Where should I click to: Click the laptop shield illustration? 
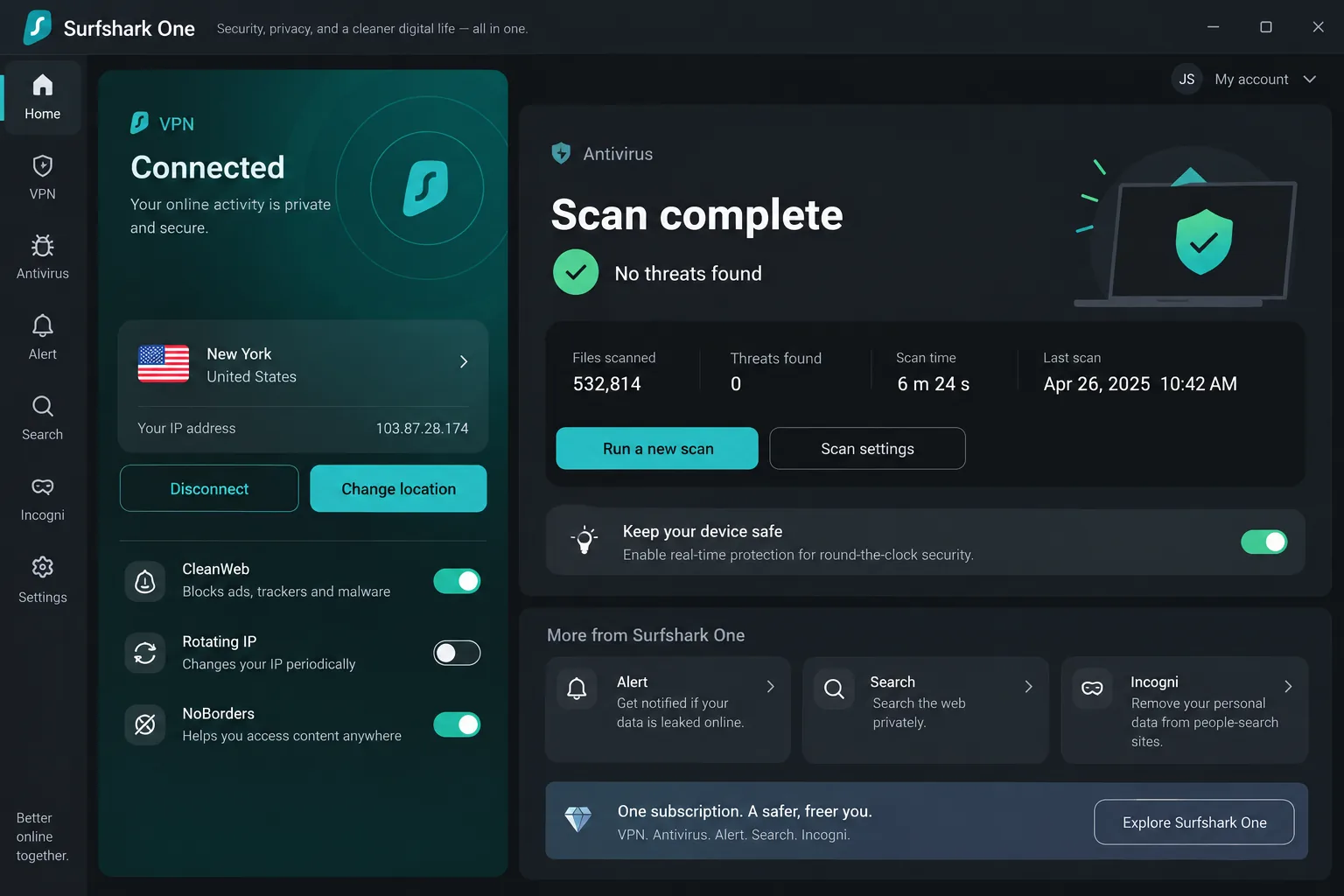[1187, 229]
